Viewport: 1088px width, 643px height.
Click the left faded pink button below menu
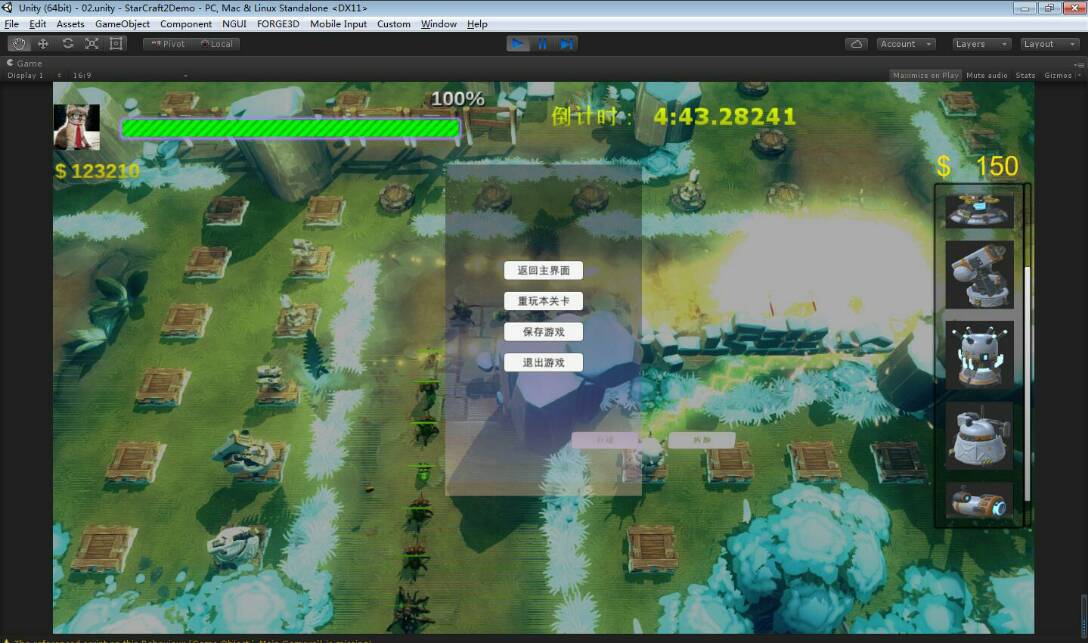[604, 440]
